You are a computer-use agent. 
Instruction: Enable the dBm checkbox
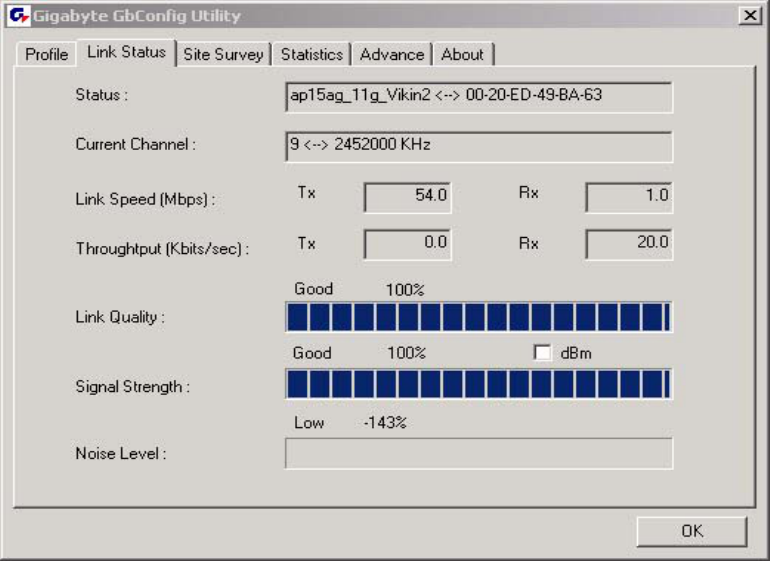point(542,353)
